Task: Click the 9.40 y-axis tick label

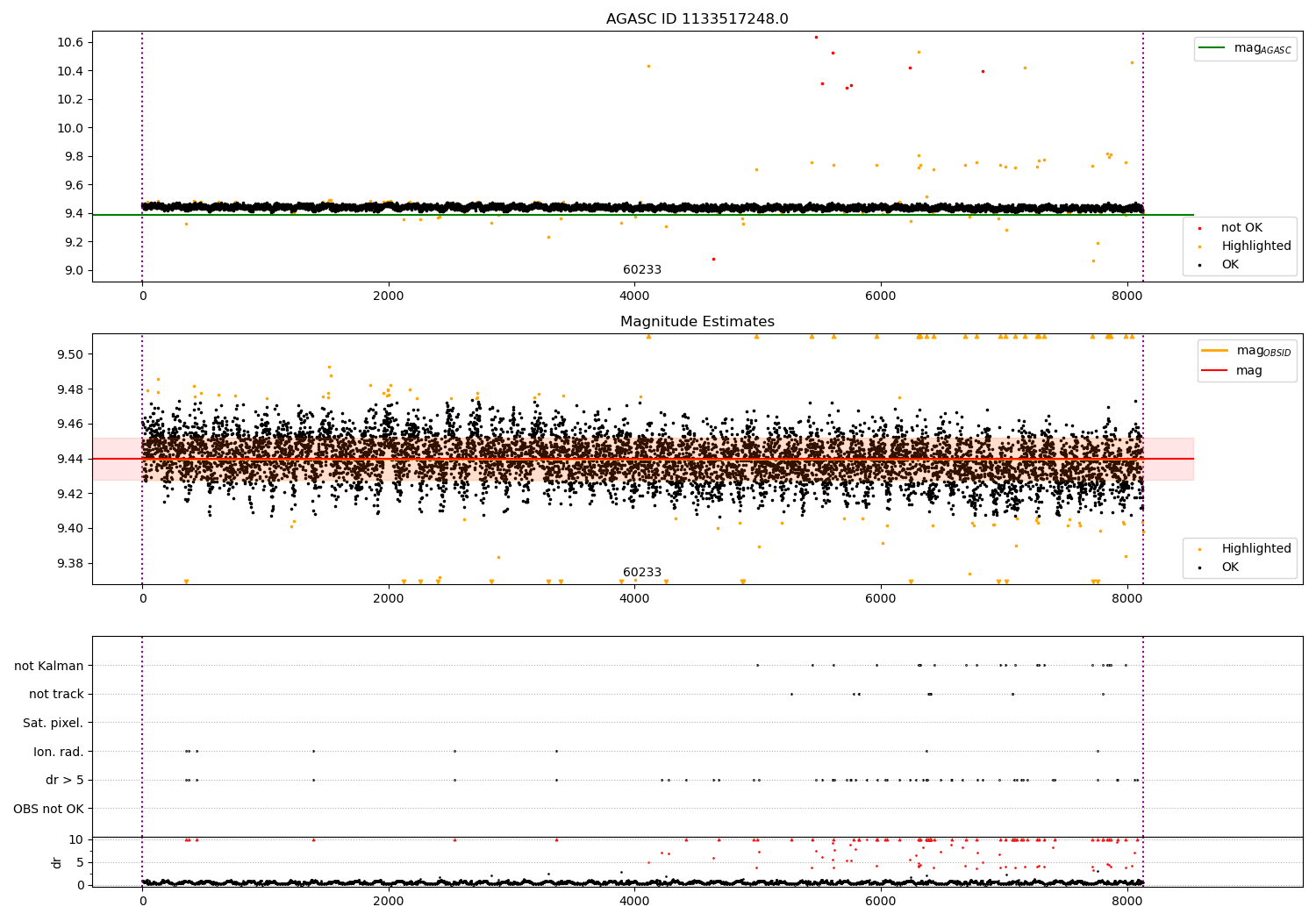Action: tap(71, 529)
